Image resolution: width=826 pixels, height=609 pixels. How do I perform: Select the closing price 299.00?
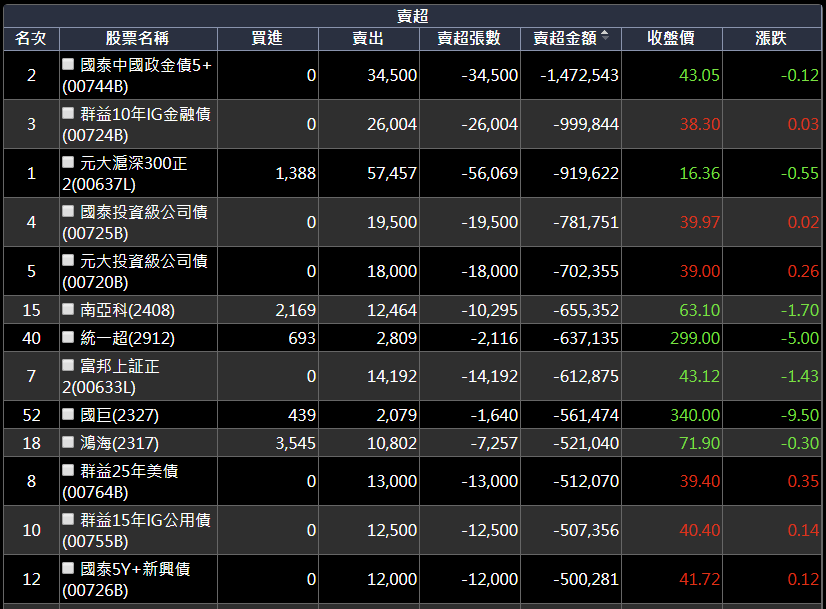coord(695,338)
